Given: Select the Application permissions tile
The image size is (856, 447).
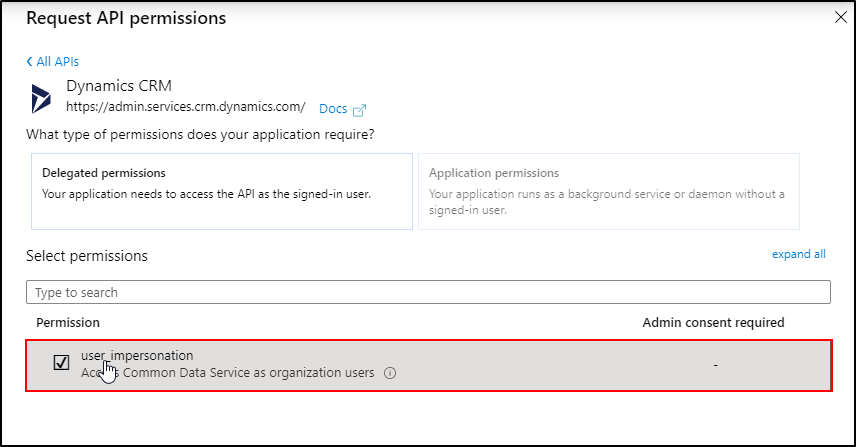Looking at the screenshot, I should (608, 191).
